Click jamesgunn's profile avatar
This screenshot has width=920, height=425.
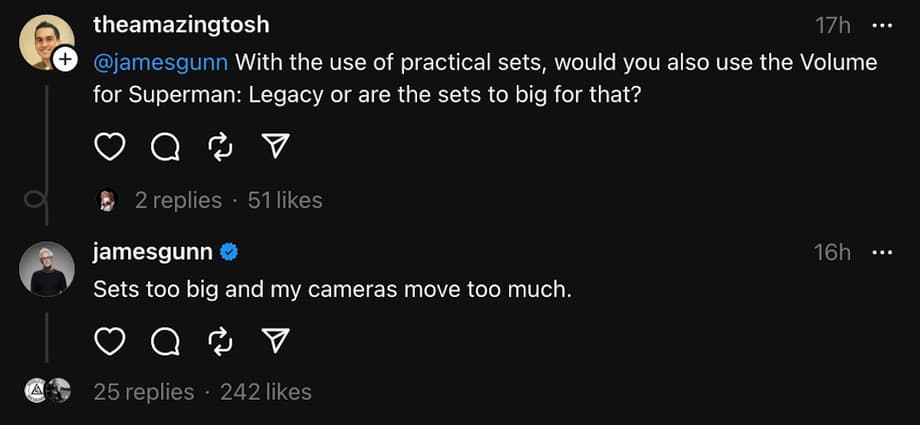point(46,268)
